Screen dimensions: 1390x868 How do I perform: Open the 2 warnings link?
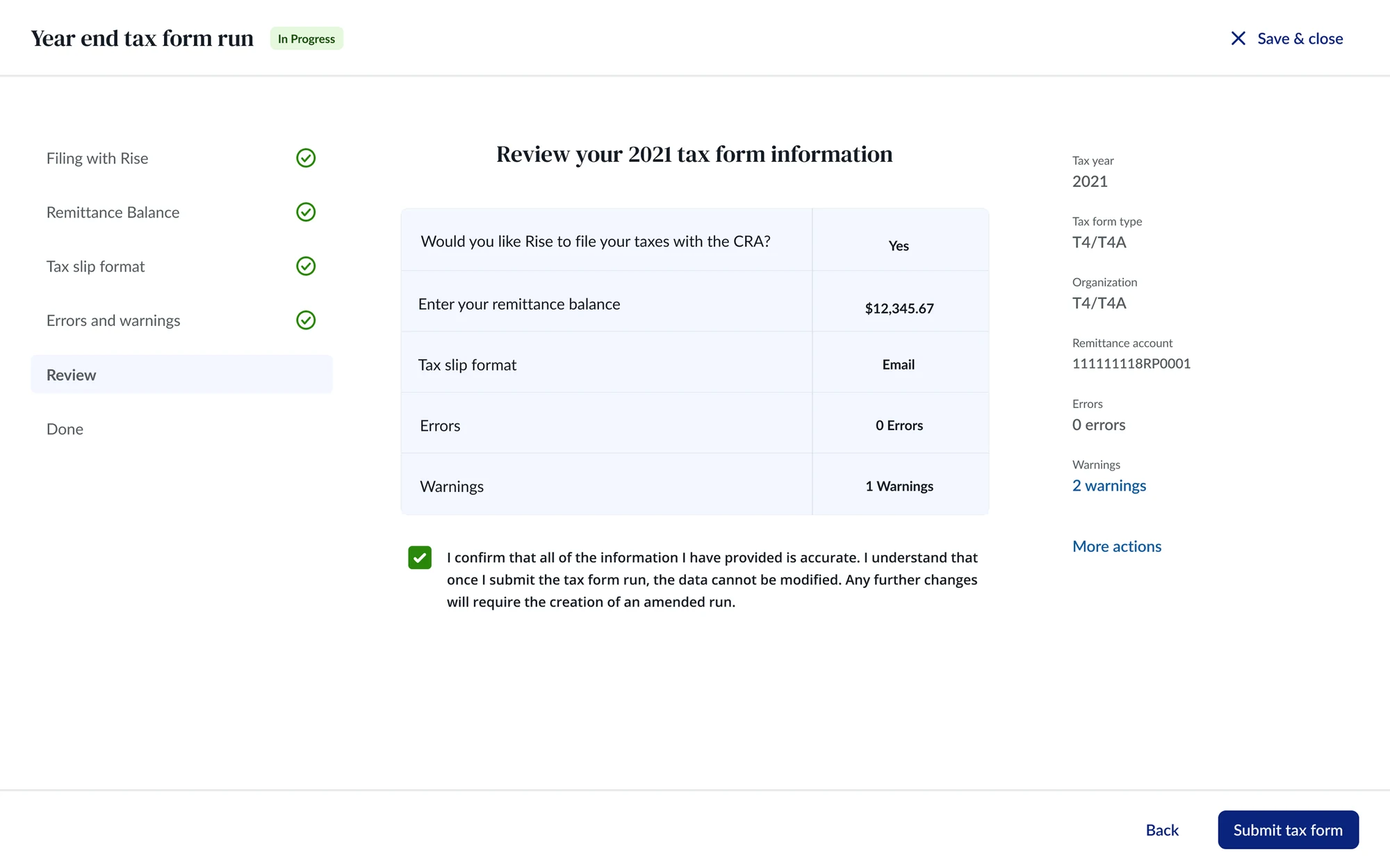point(1109,486)
